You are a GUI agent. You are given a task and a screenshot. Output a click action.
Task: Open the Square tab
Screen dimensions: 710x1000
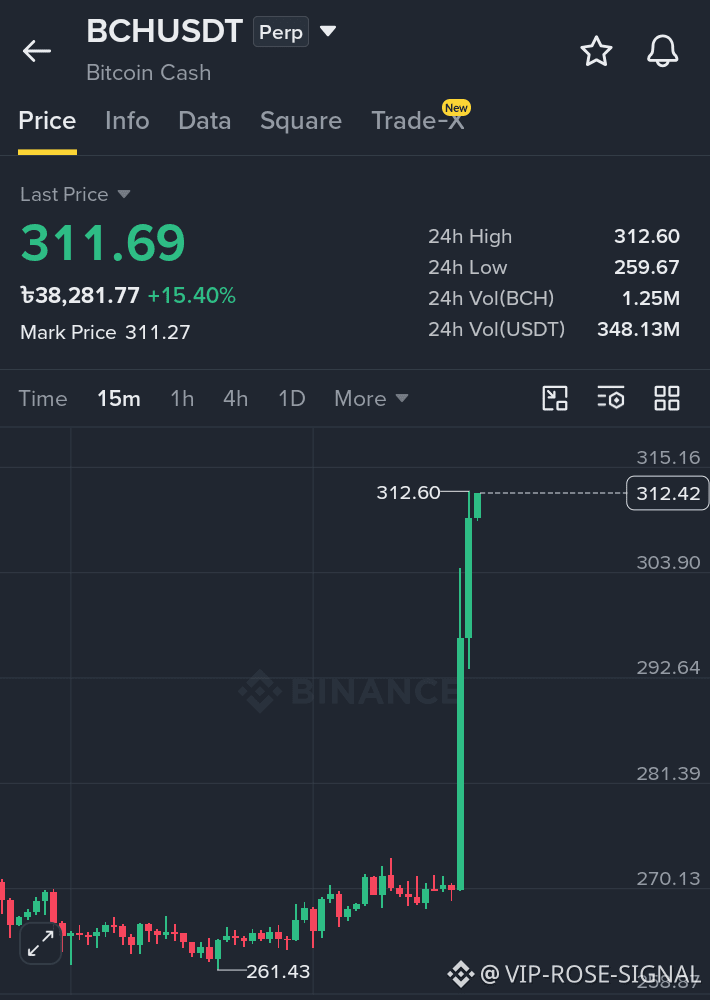[300, 121]
